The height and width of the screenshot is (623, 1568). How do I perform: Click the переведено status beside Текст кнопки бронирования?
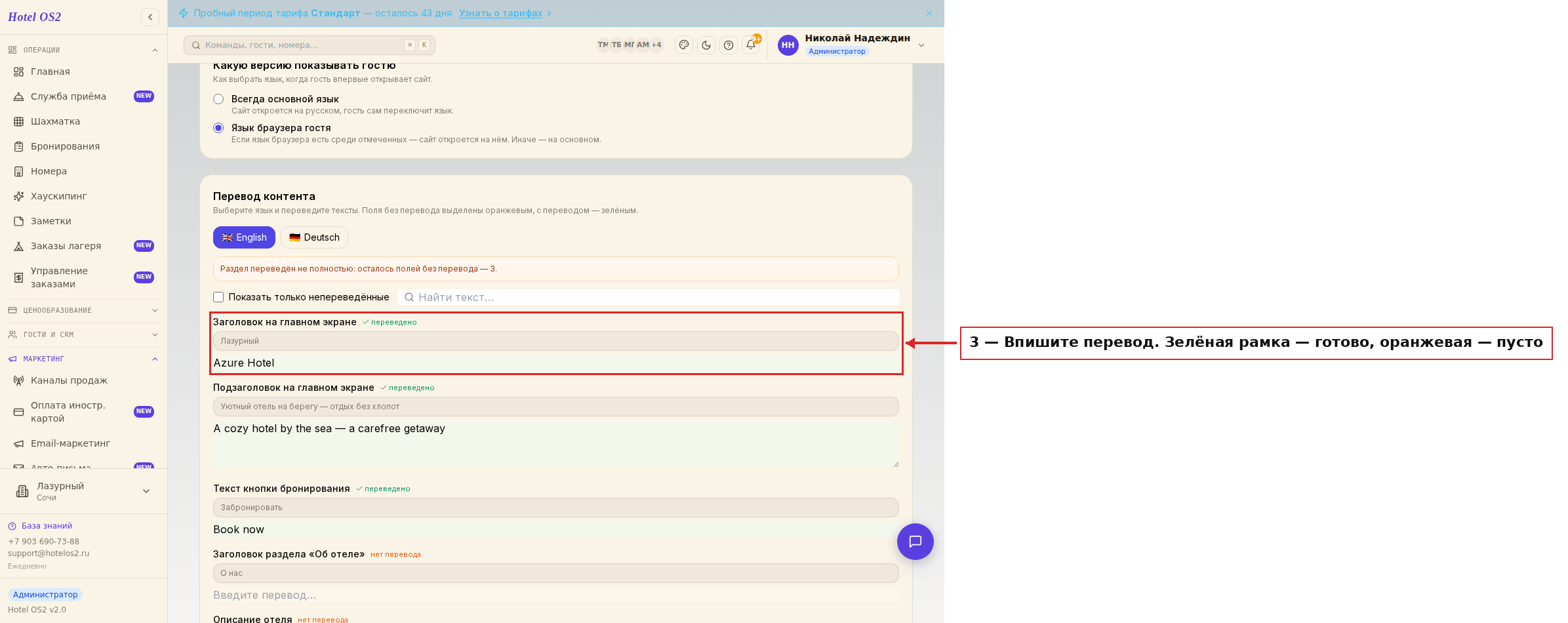pyautogui.click(x=383, y=489)
